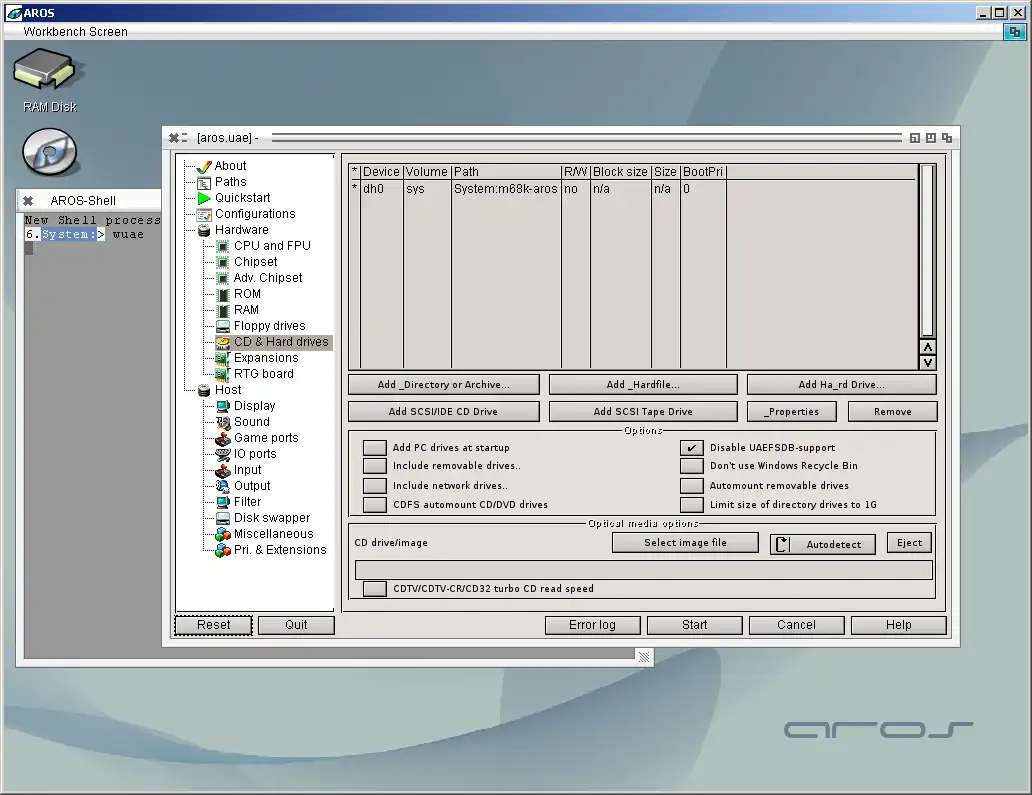Click the Miscellaneous icon
The image size is (1032, 795).
pos(223,534)
